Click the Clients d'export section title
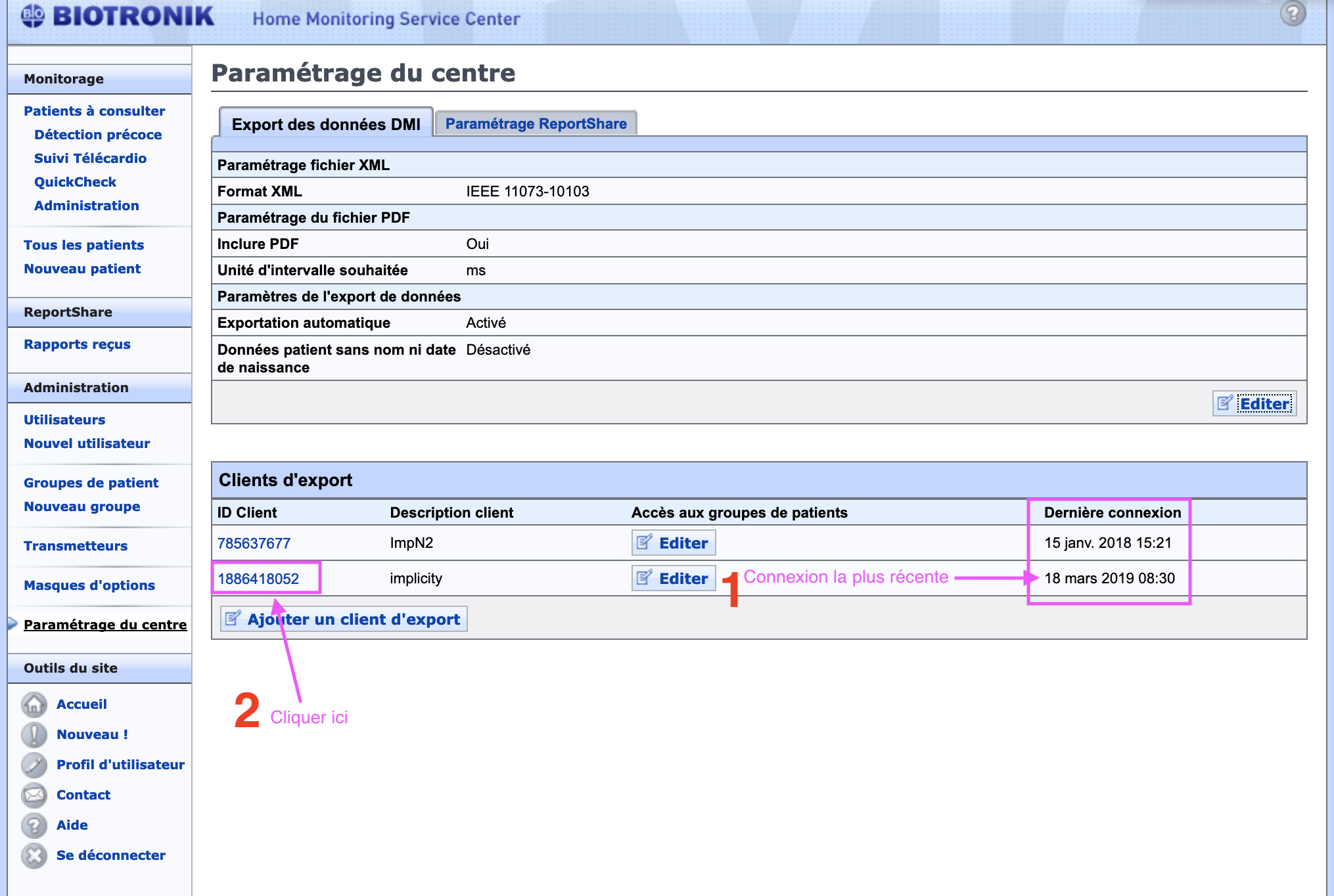Viewport: 1334px width, 896px height. [x=285, y=480]
